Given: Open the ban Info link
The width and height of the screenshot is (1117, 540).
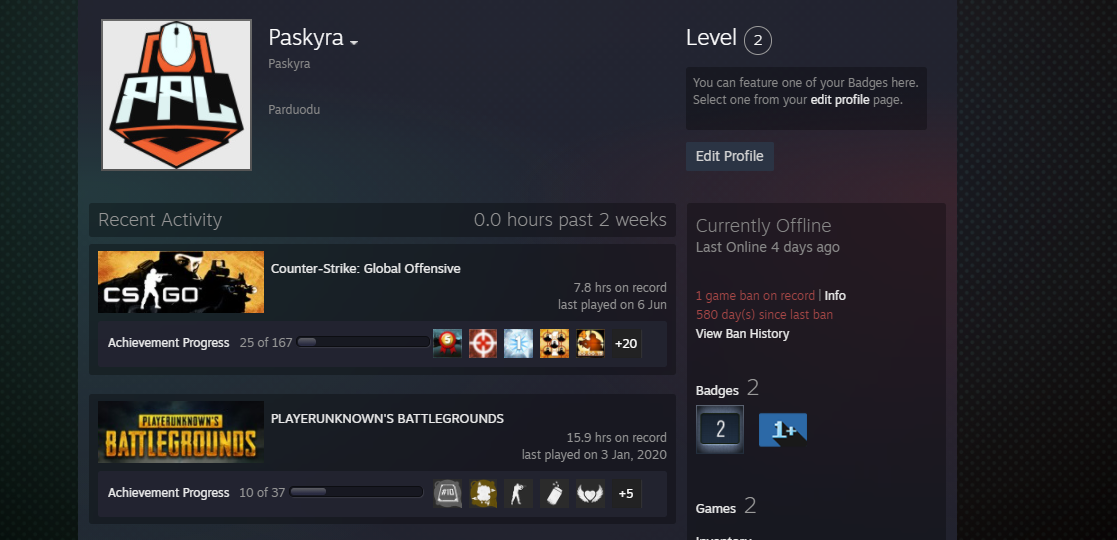Looking at the screenshot, I should [835, 296].
